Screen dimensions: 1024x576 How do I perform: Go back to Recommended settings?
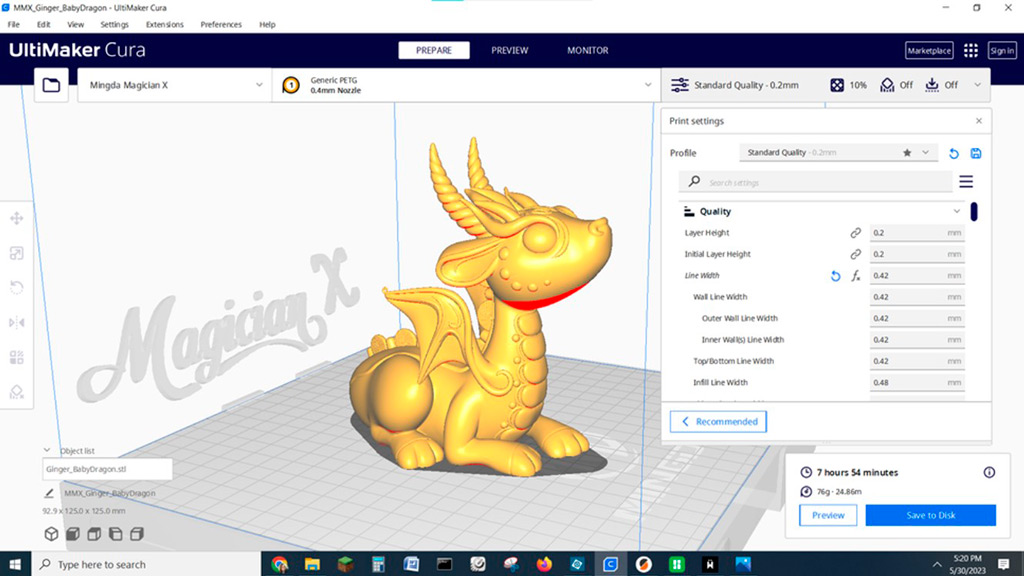point(719,422)
